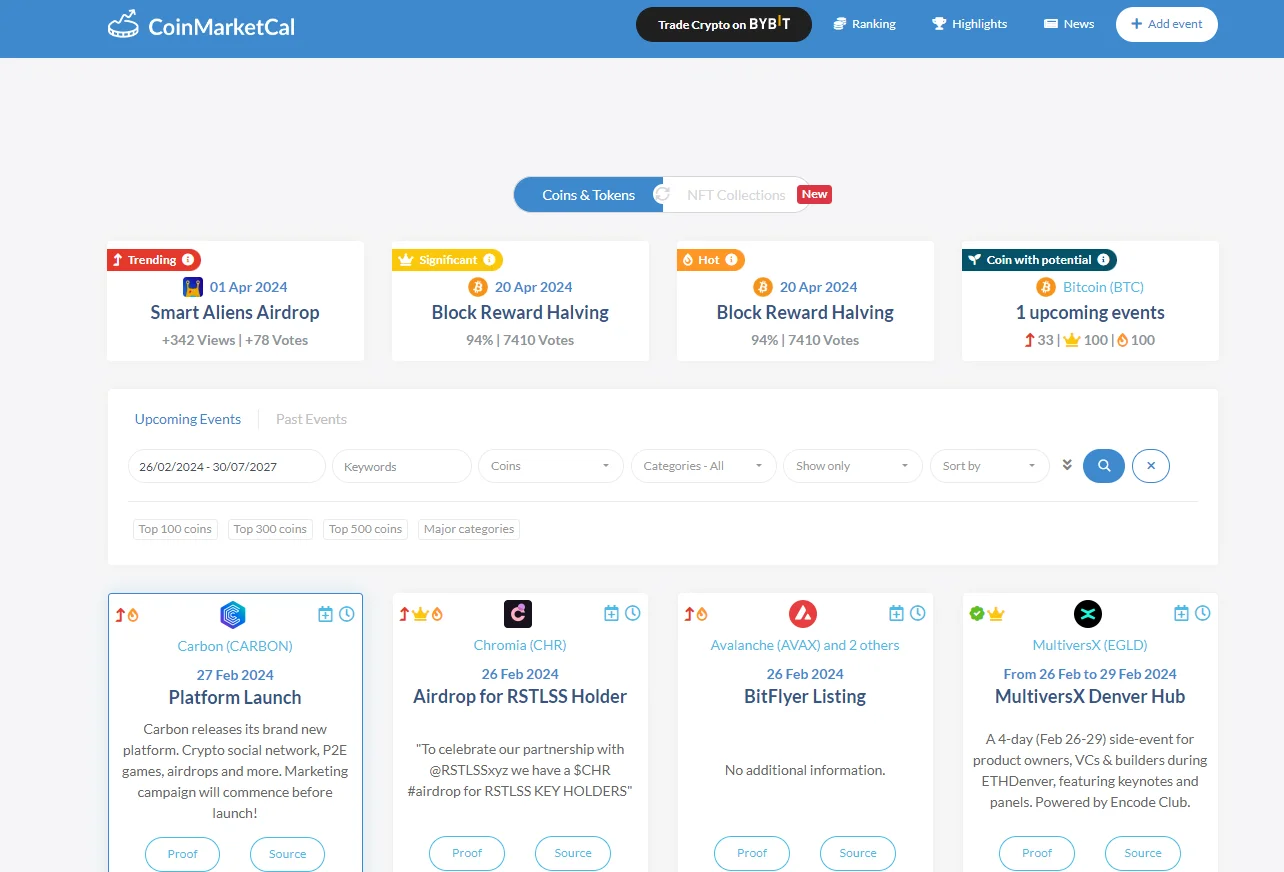
Task: Click the blue search magnifier button
Action: tap(1104, 466)
